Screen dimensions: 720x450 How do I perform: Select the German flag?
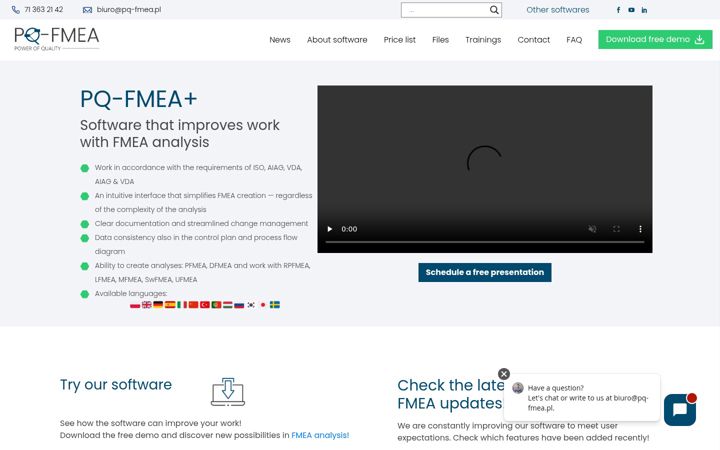pos(158,304)
